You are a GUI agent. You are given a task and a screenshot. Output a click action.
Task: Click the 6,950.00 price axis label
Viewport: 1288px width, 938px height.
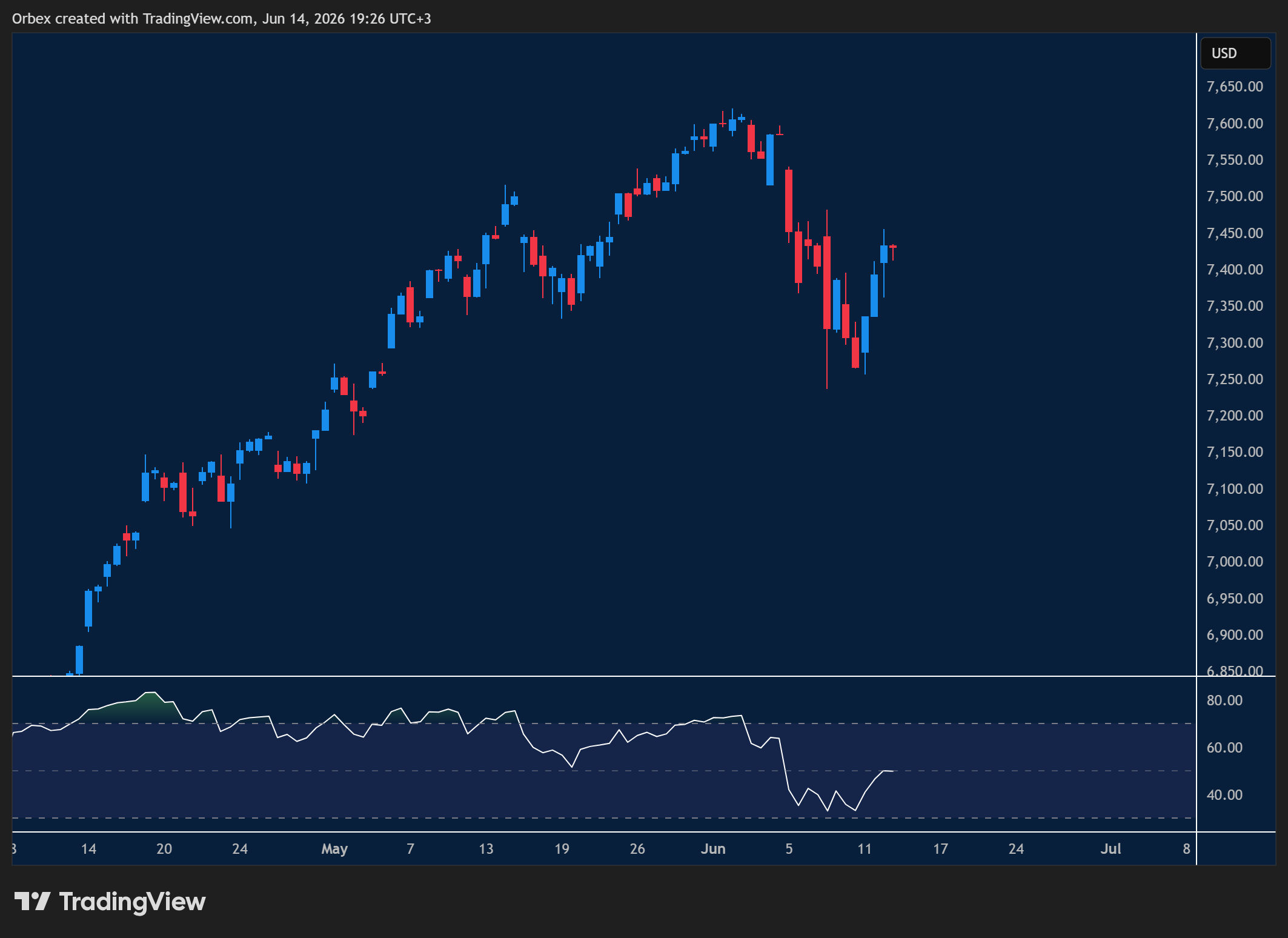click(1235, 599)
